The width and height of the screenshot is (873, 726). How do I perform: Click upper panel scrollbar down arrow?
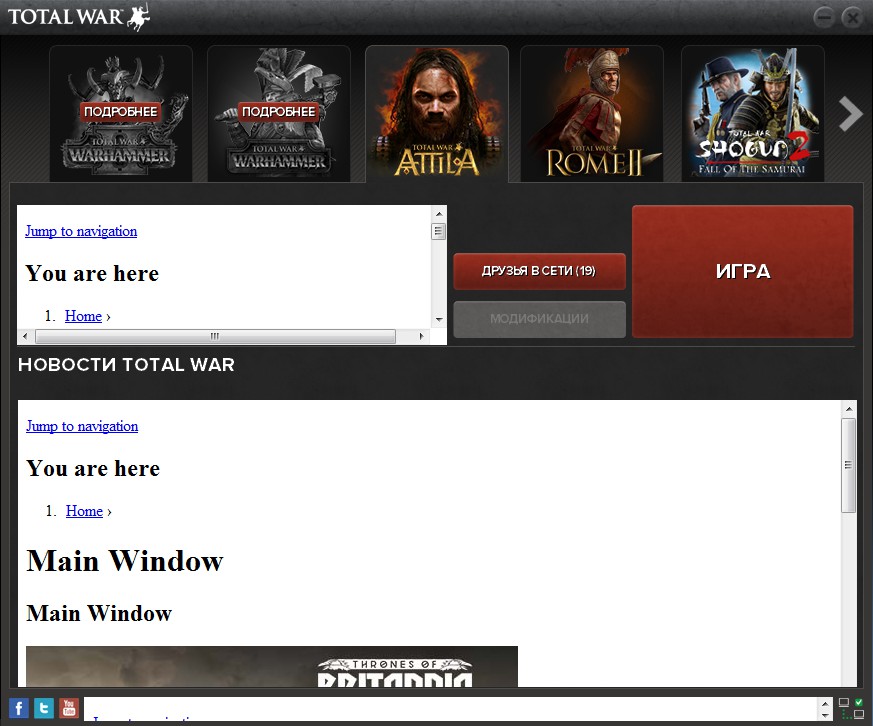(x=439, y=320)
